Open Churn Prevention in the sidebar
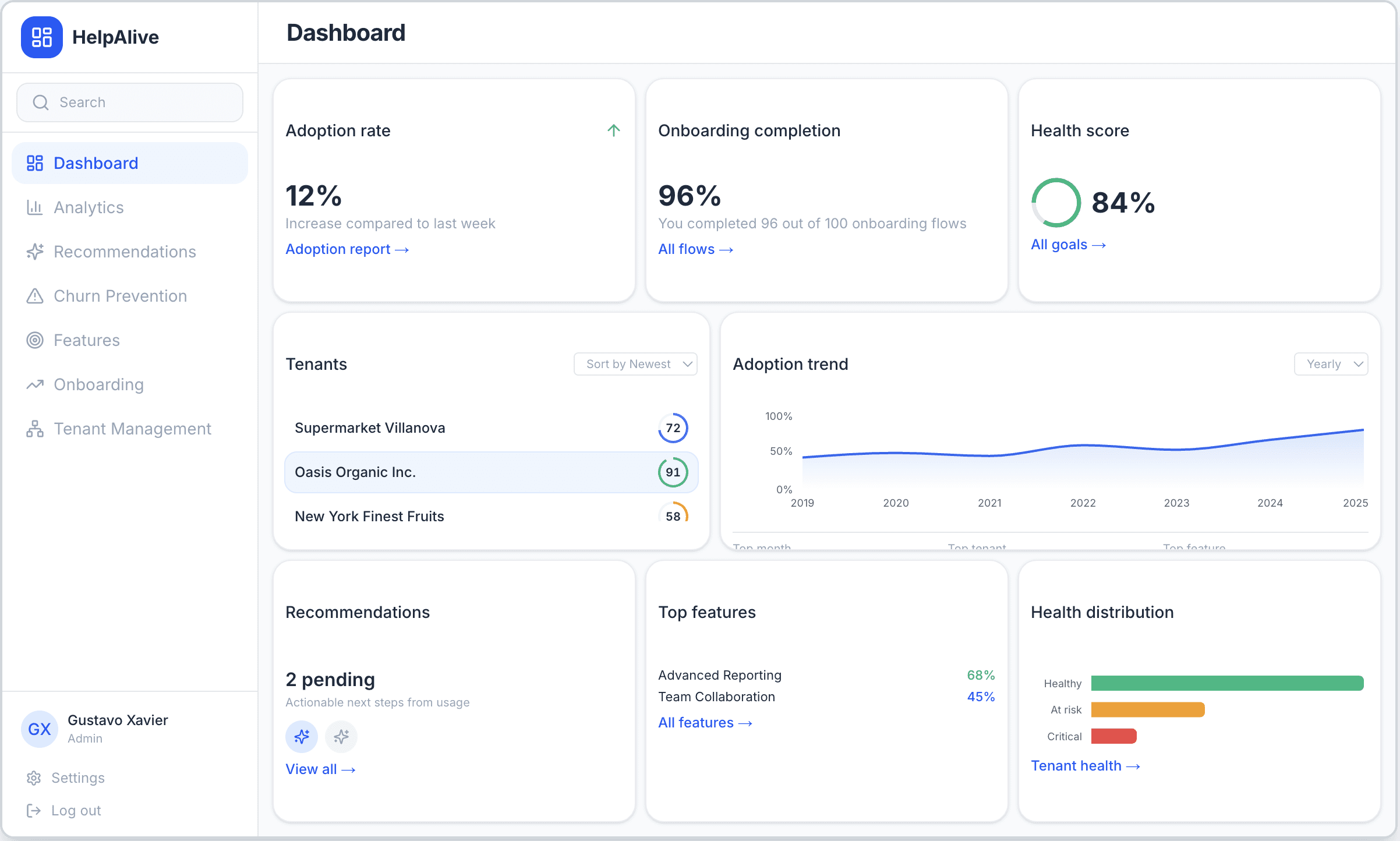Viewport: 1400px width, 841px height. point(119,296)
